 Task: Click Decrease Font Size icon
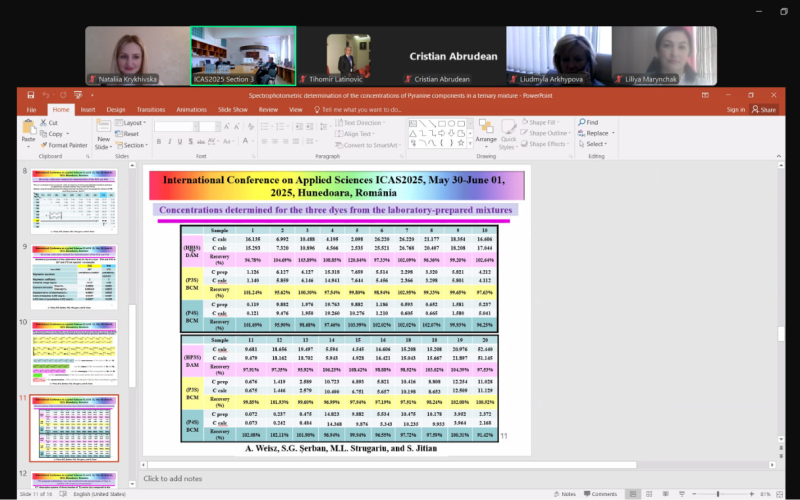(x=237, y=126)
